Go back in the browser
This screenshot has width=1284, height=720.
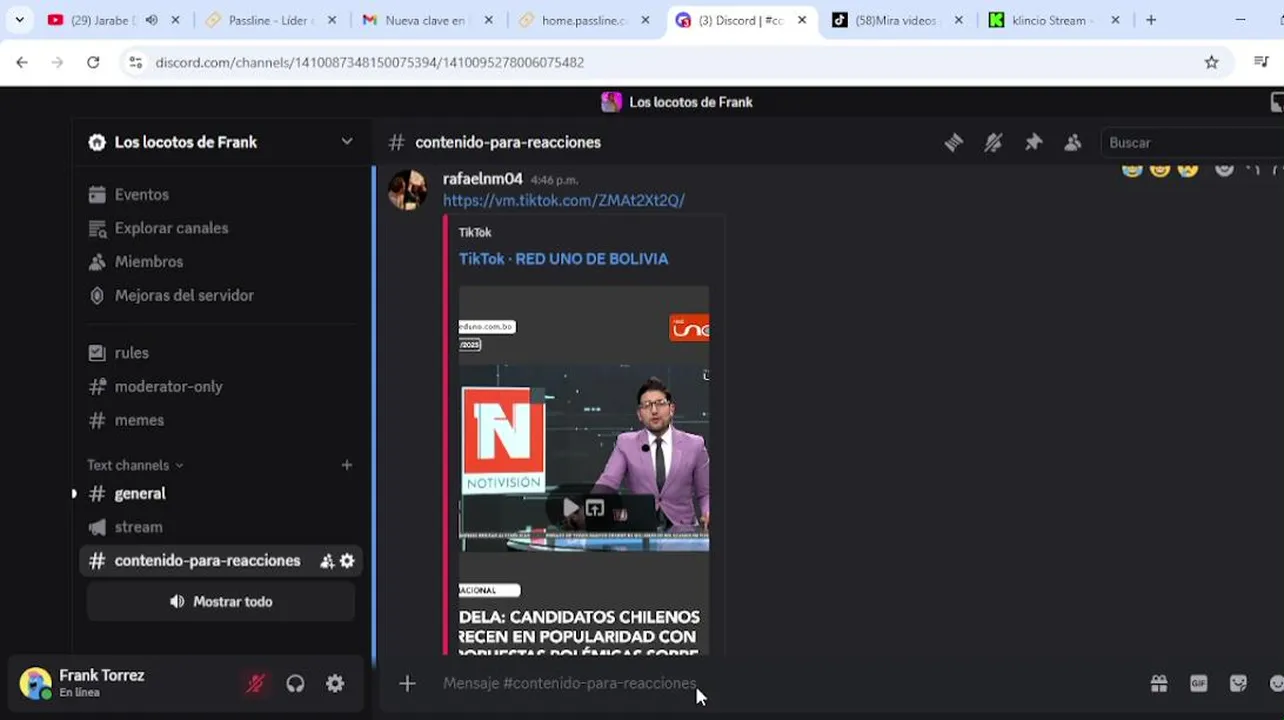[x=22, y=62]
